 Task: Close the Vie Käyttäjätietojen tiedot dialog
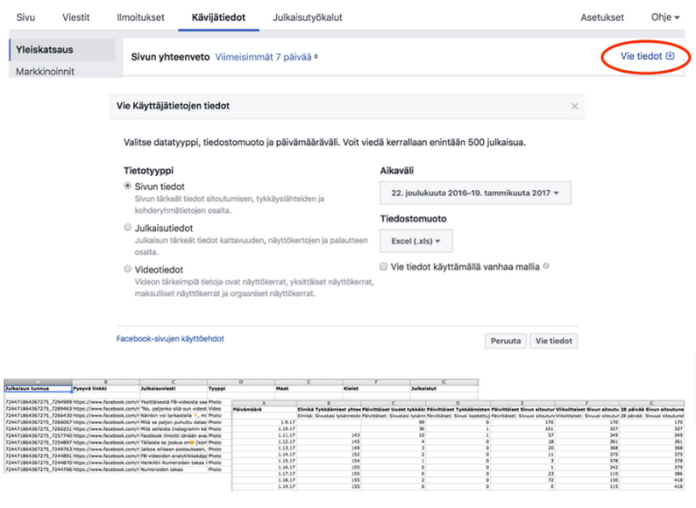coord(574,105)
